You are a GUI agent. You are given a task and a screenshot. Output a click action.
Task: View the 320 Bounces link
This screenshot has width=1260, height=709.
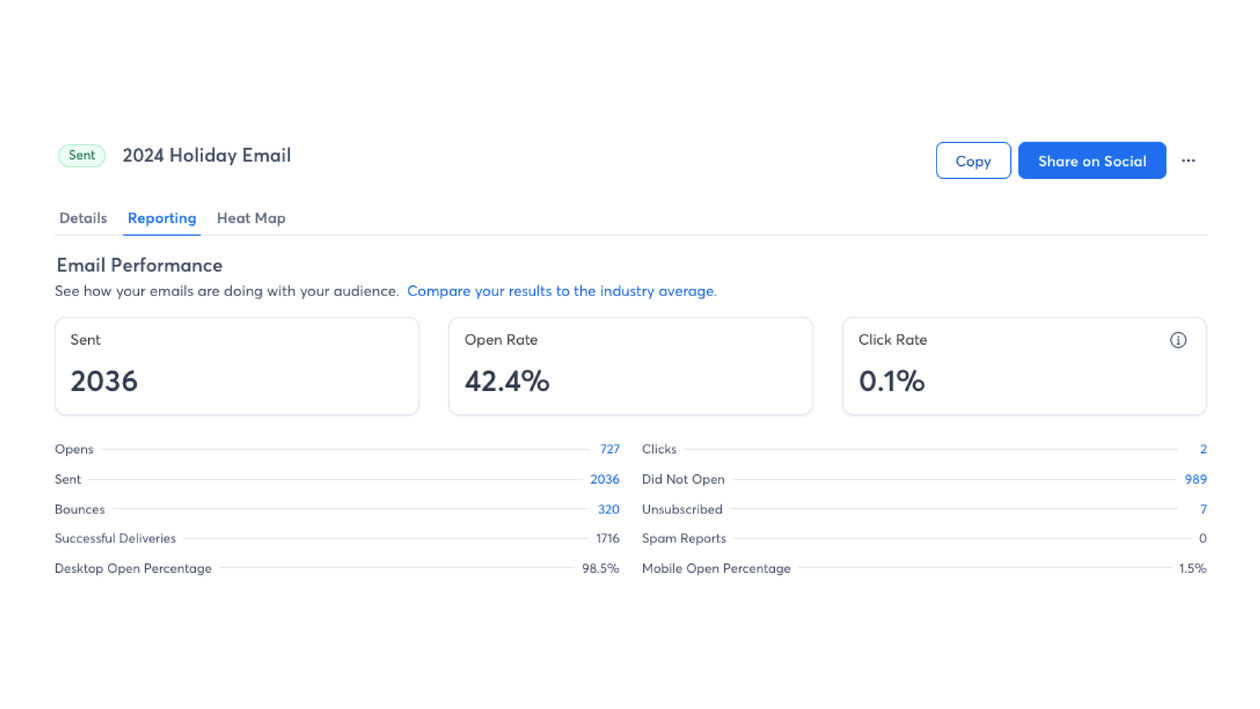pos(608,509)
